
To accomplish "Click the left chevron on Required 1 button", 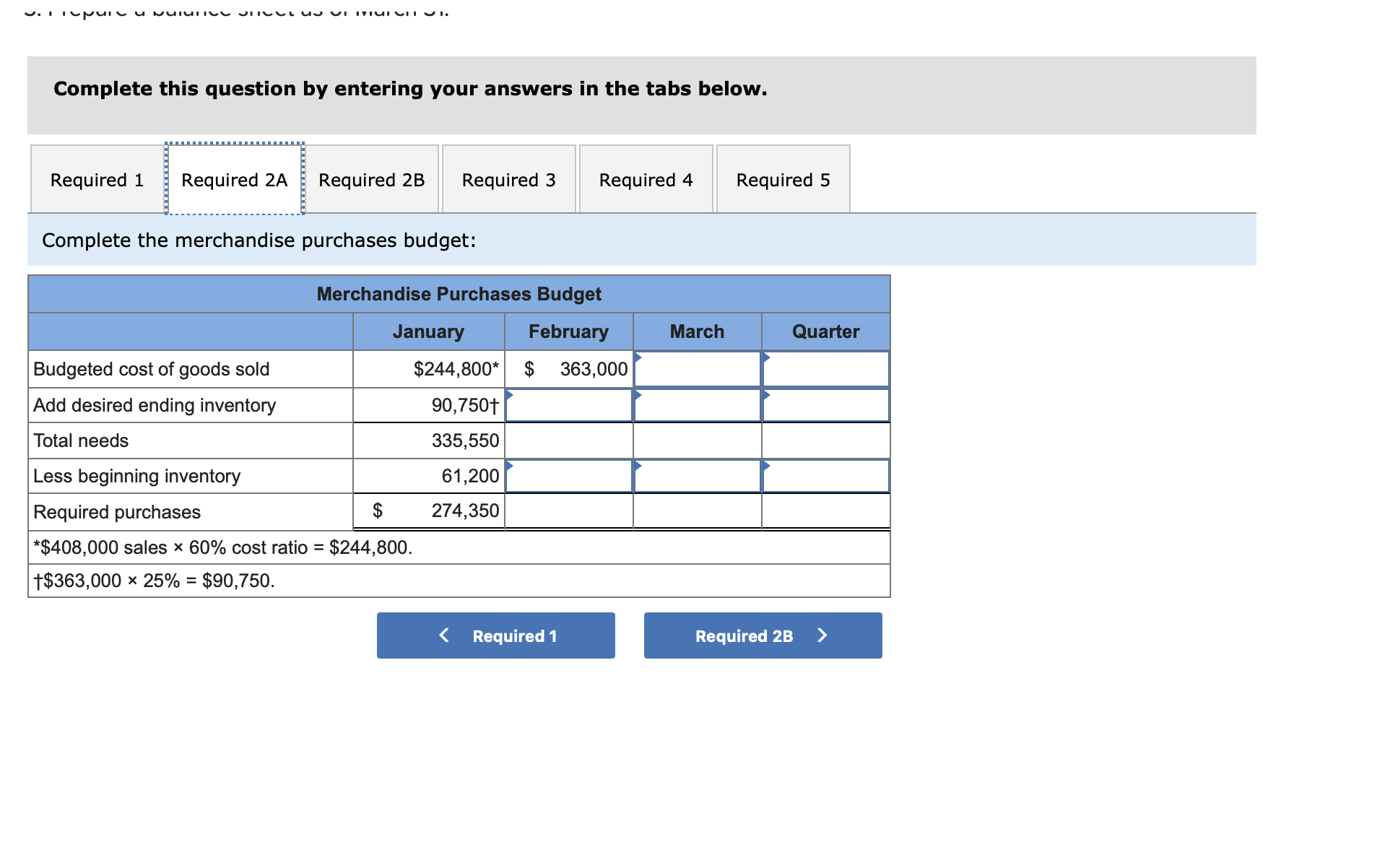I will tap(444, 635).
